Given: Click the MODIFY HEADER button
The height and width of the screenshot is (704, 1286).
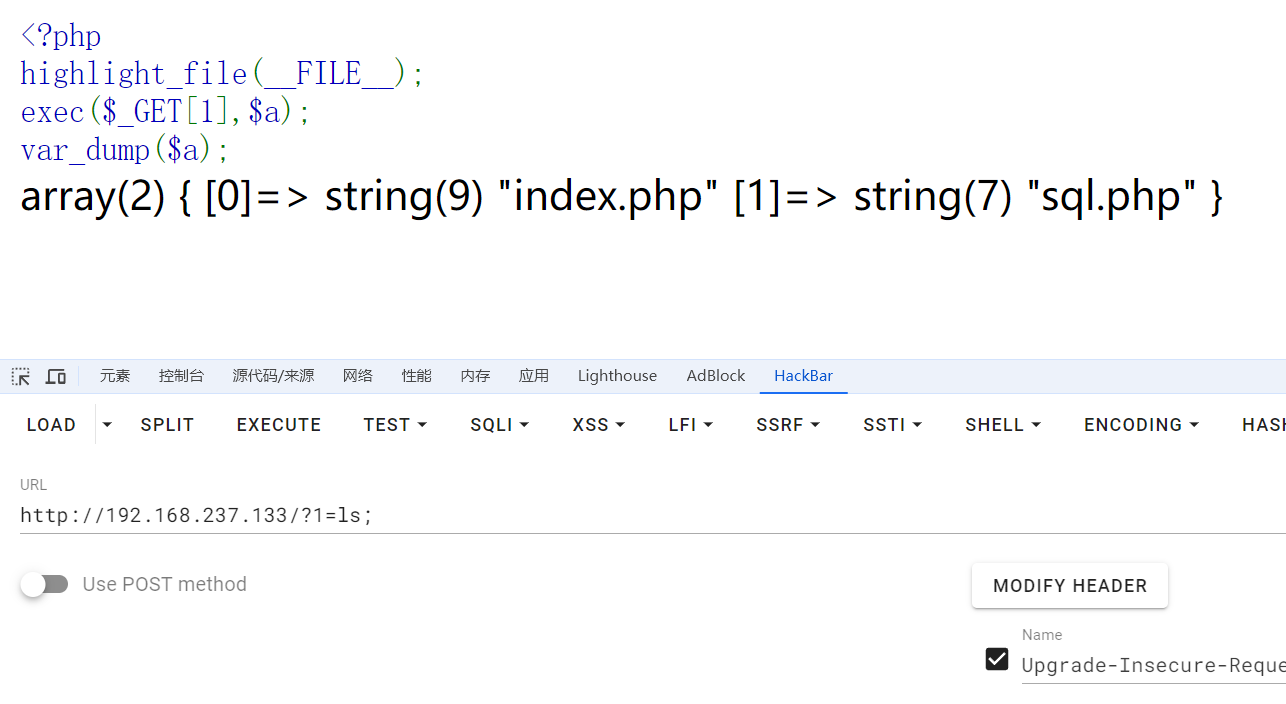Looking at the screenshot, I should (x=1069, y=586).
